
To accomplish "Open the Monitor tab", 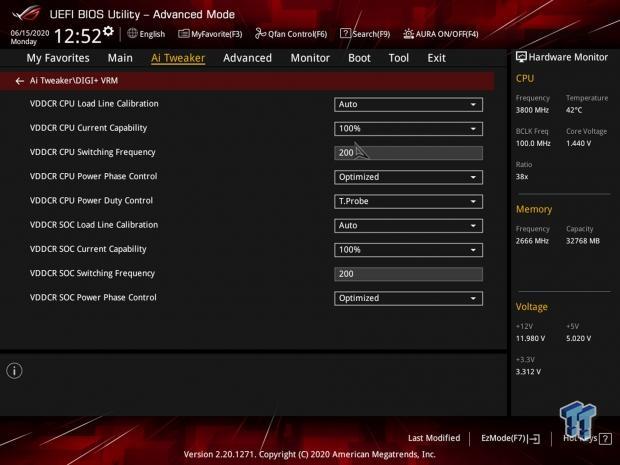I will (310, 58).
